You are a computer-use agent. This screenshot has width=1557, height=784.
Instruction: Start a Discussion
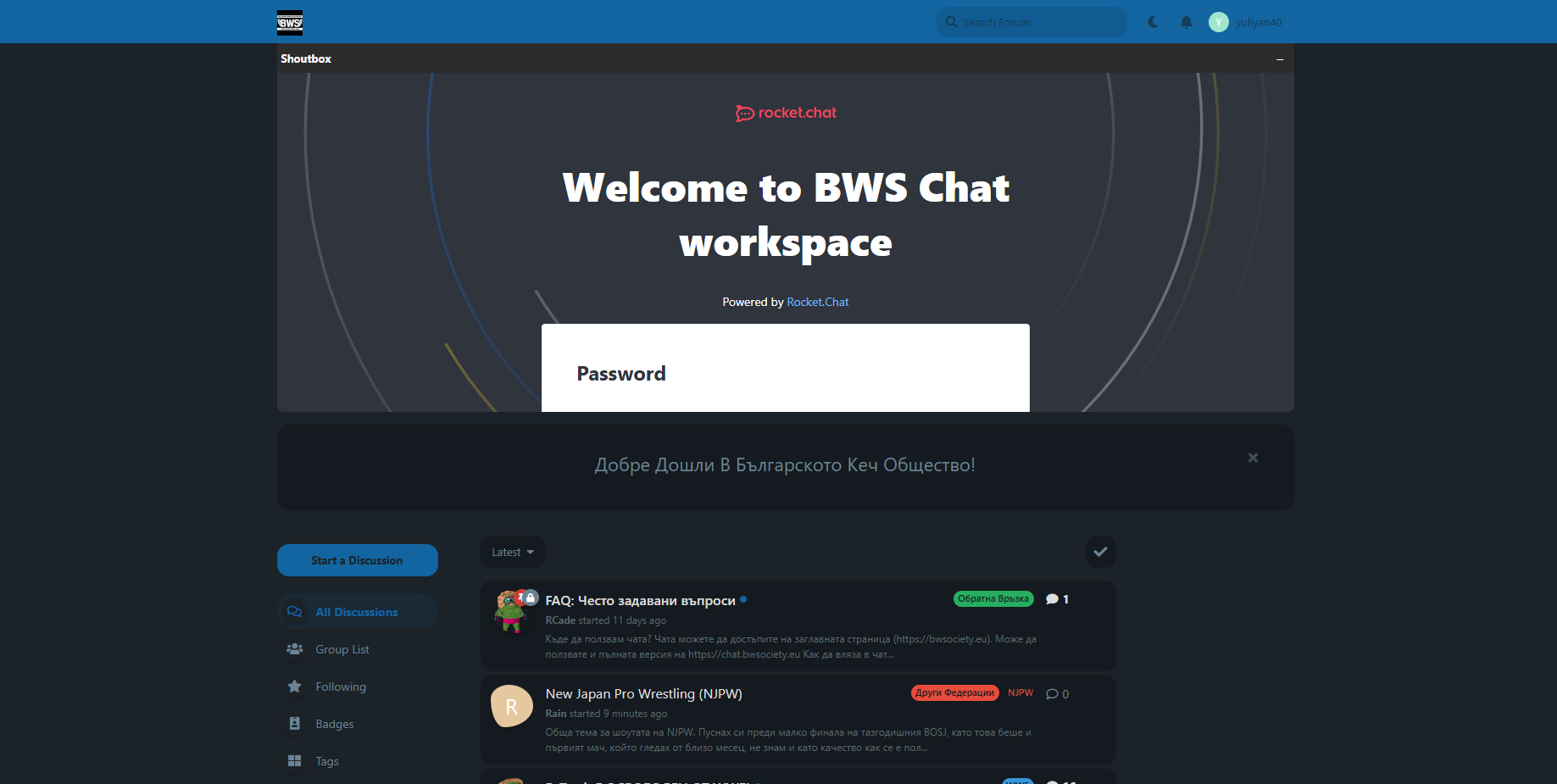point(357,560)
